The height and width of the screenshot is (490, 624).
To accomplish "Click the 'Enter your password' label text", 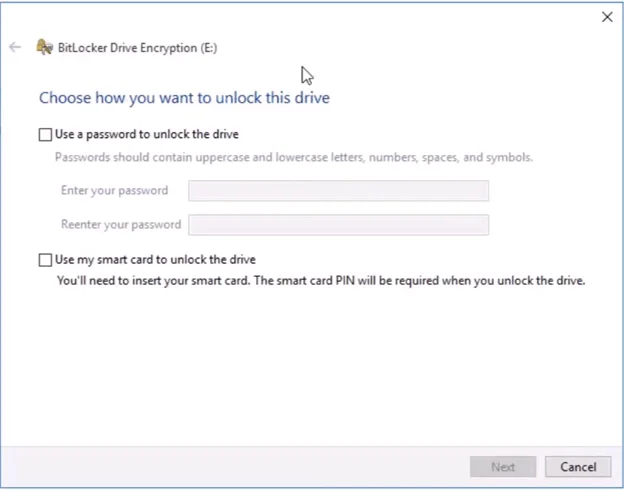I will click(x=114, y=190).
